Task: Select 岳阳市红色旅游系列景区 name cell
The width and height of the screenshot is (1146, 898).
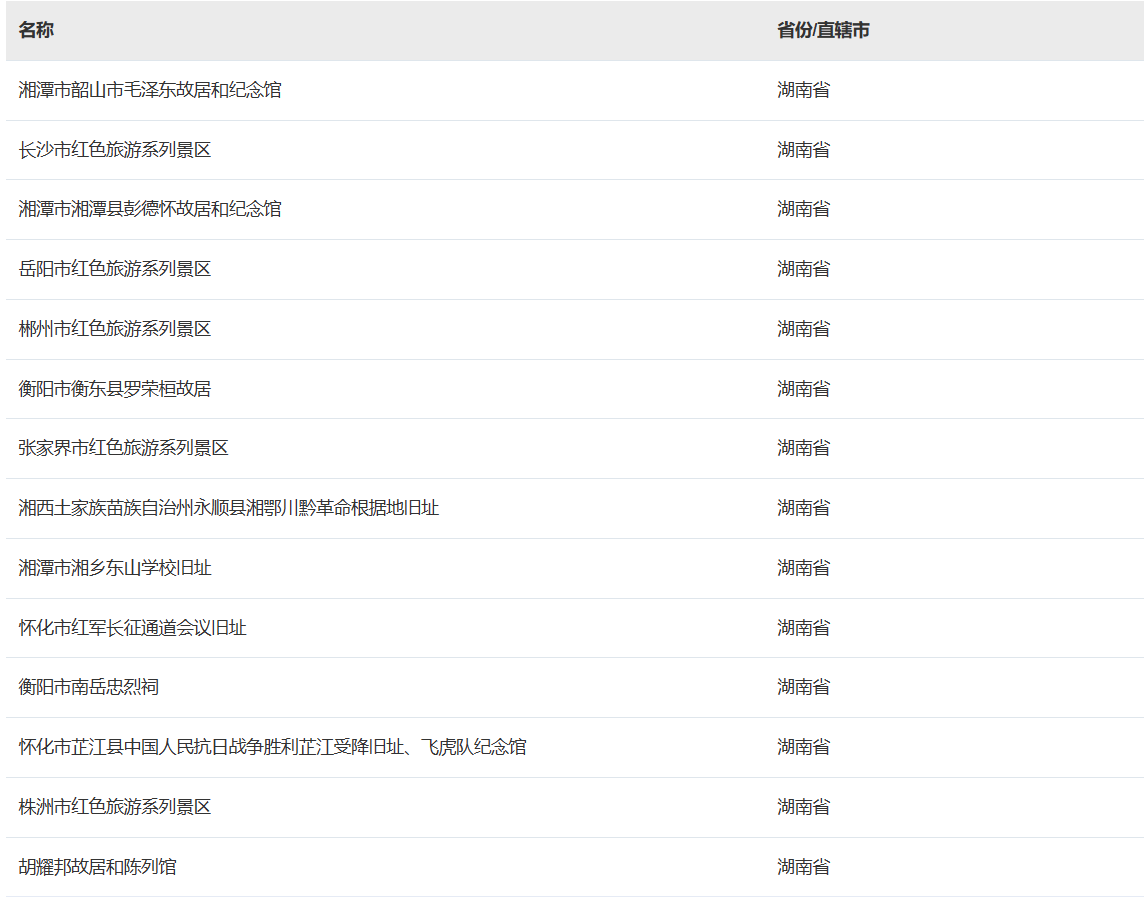Action: [115, 269]
